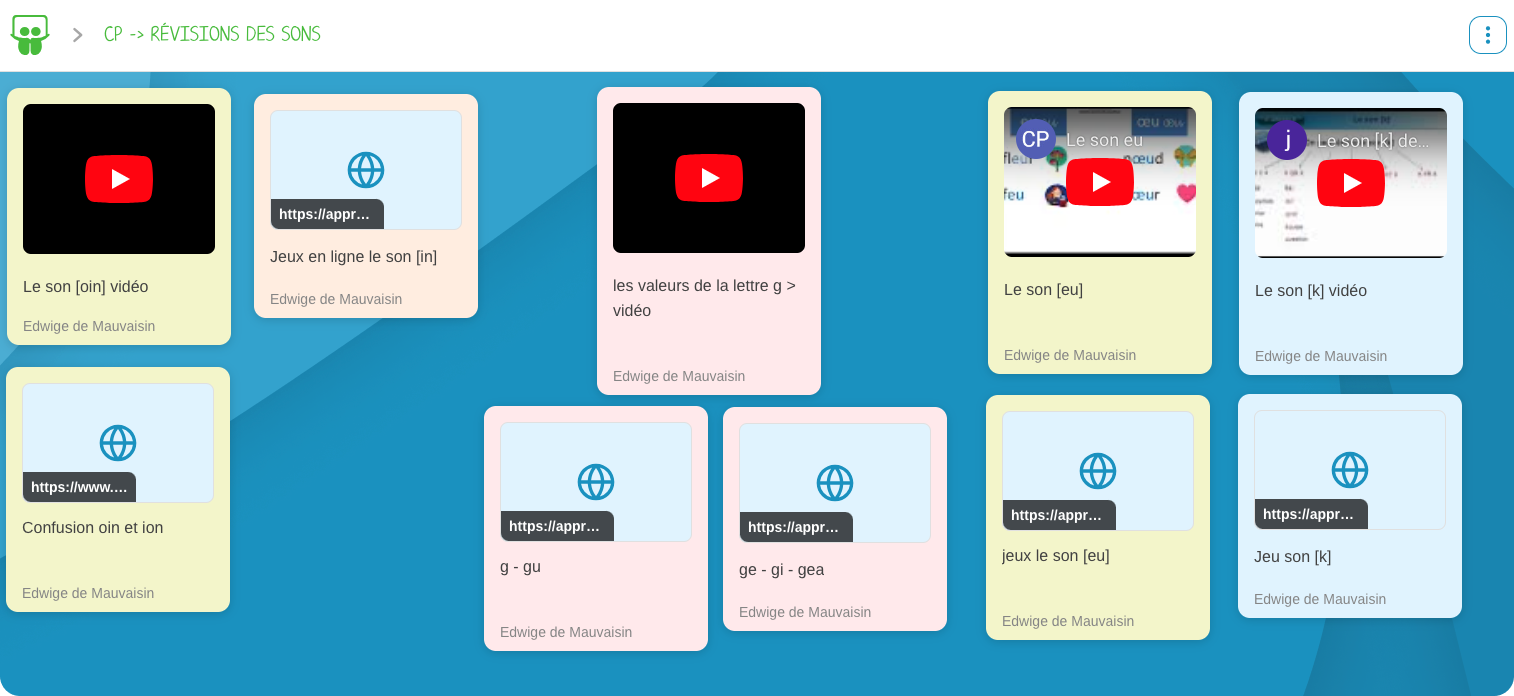Open the three-dot options menu

[x=1487, y=34]
